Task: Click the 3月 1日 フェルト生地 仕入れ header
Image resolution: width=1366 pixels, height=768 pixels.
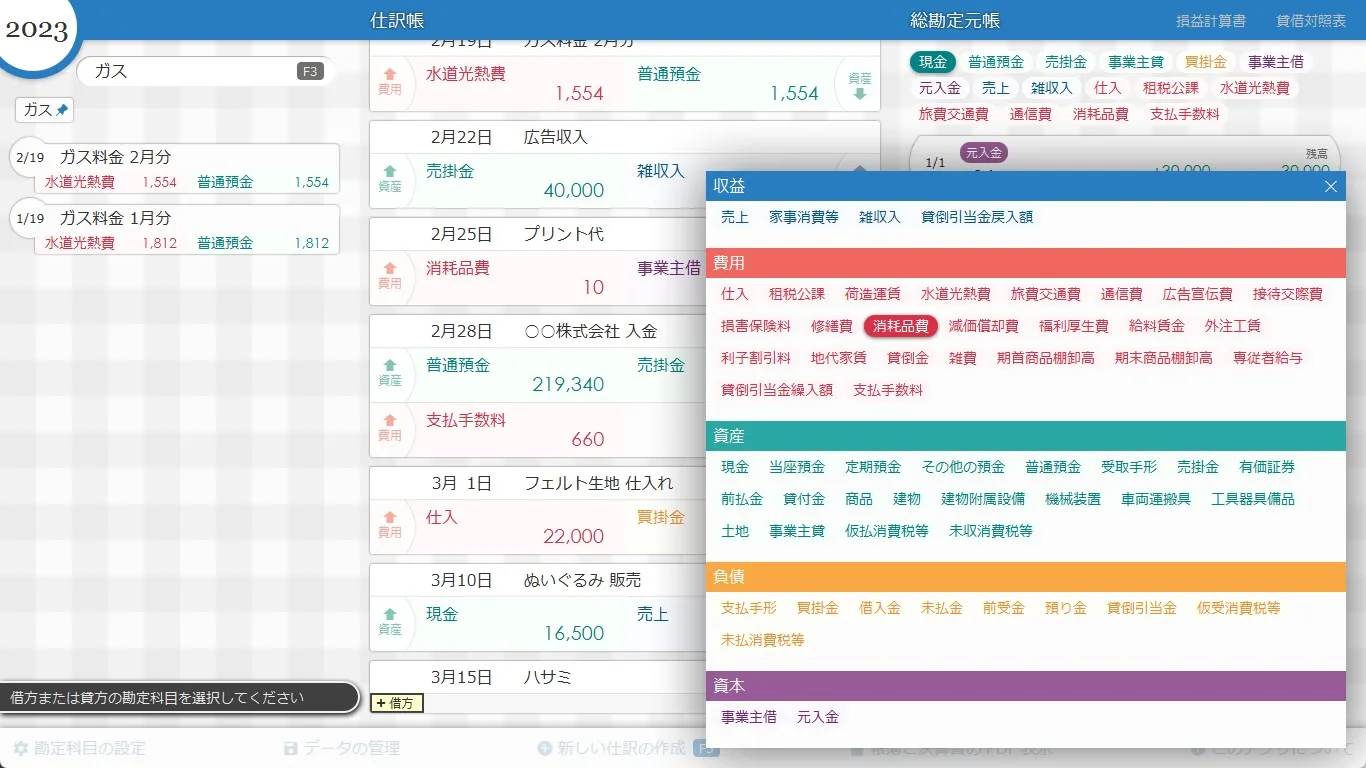Action: pyautogui.click(x=538, y=483)
